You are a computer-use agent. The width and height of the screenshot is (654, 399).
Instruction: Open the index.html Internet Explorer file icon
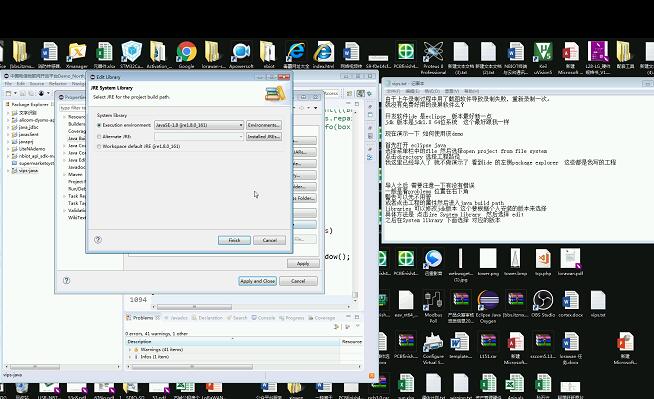click(x=323, y=54)
